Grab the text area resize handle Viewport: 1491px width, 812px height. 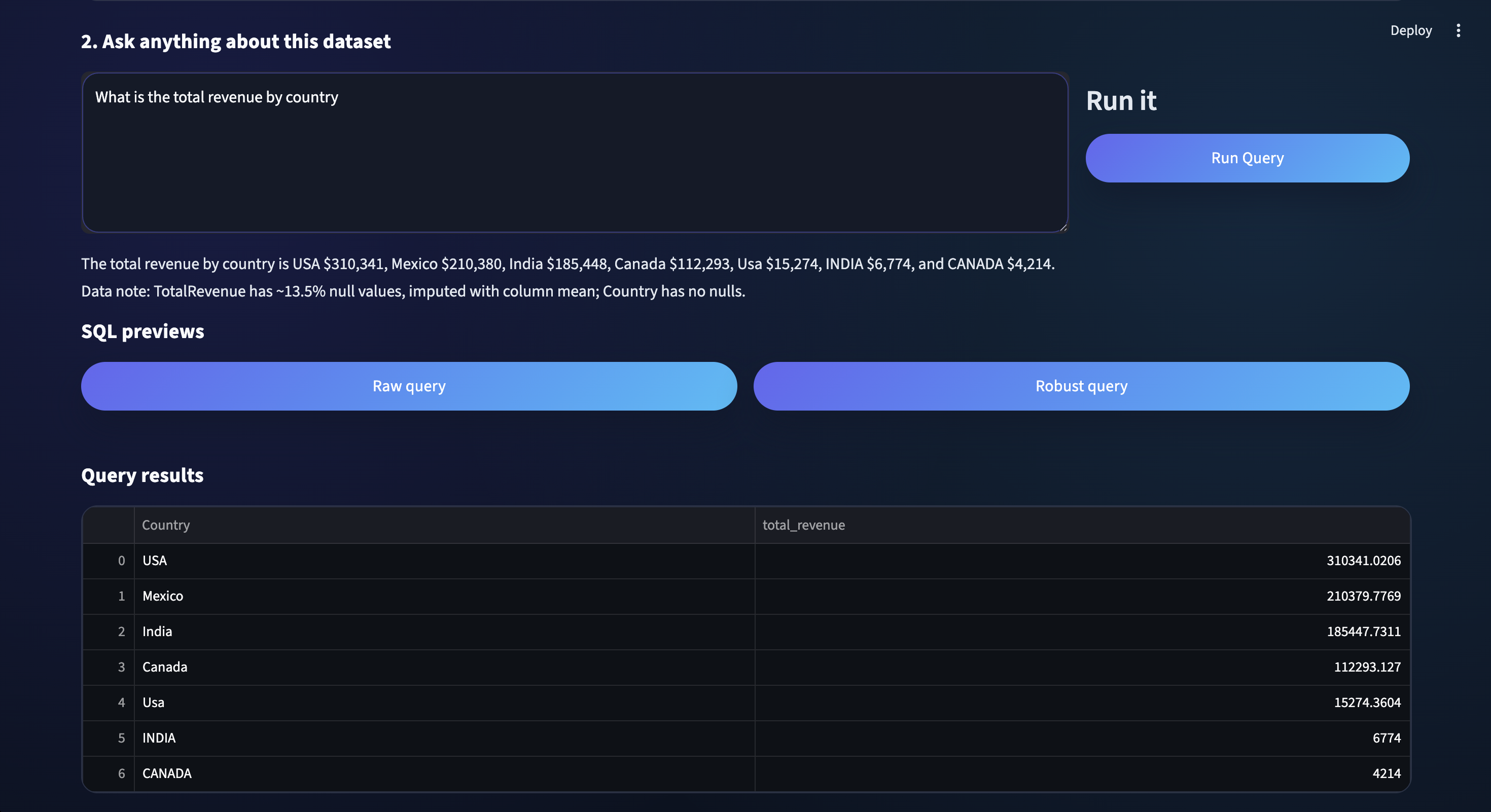(1062, 227)
